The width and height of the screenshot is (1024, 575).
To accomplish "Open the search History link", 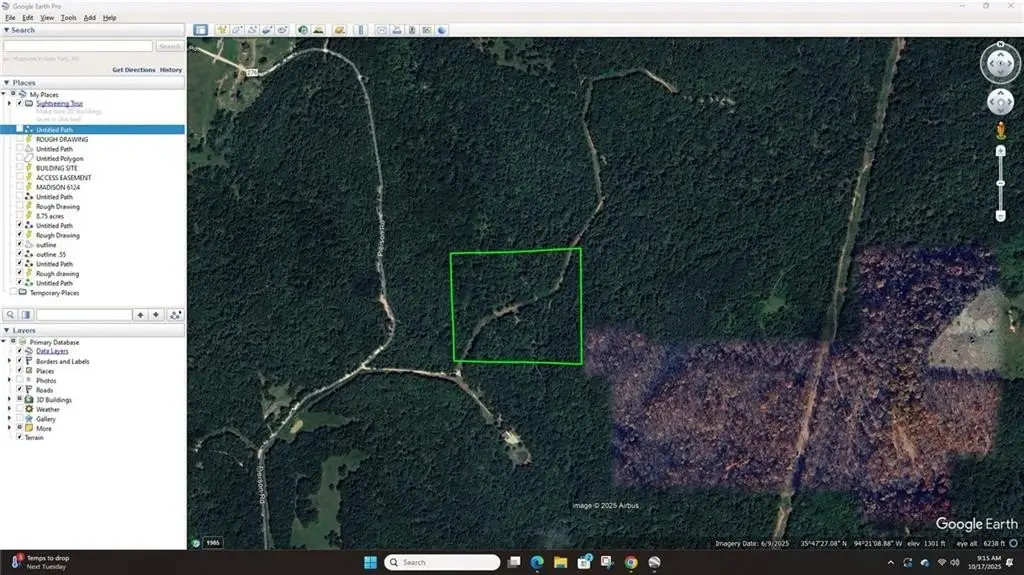I will click(x=171, y=70).
